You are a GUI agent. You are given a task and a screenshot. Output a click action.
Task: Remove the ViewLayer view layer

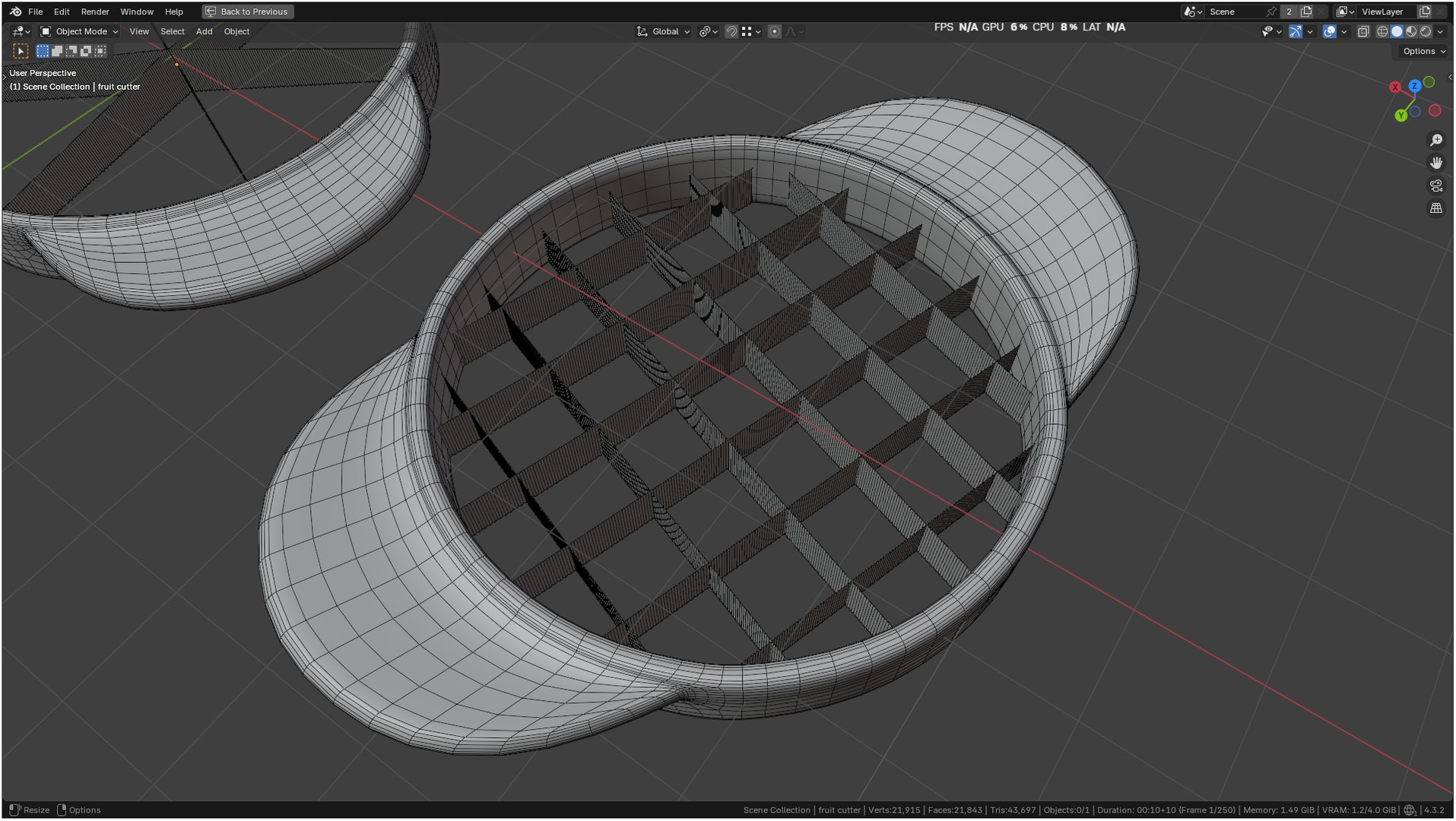(x=1441, y=11)
